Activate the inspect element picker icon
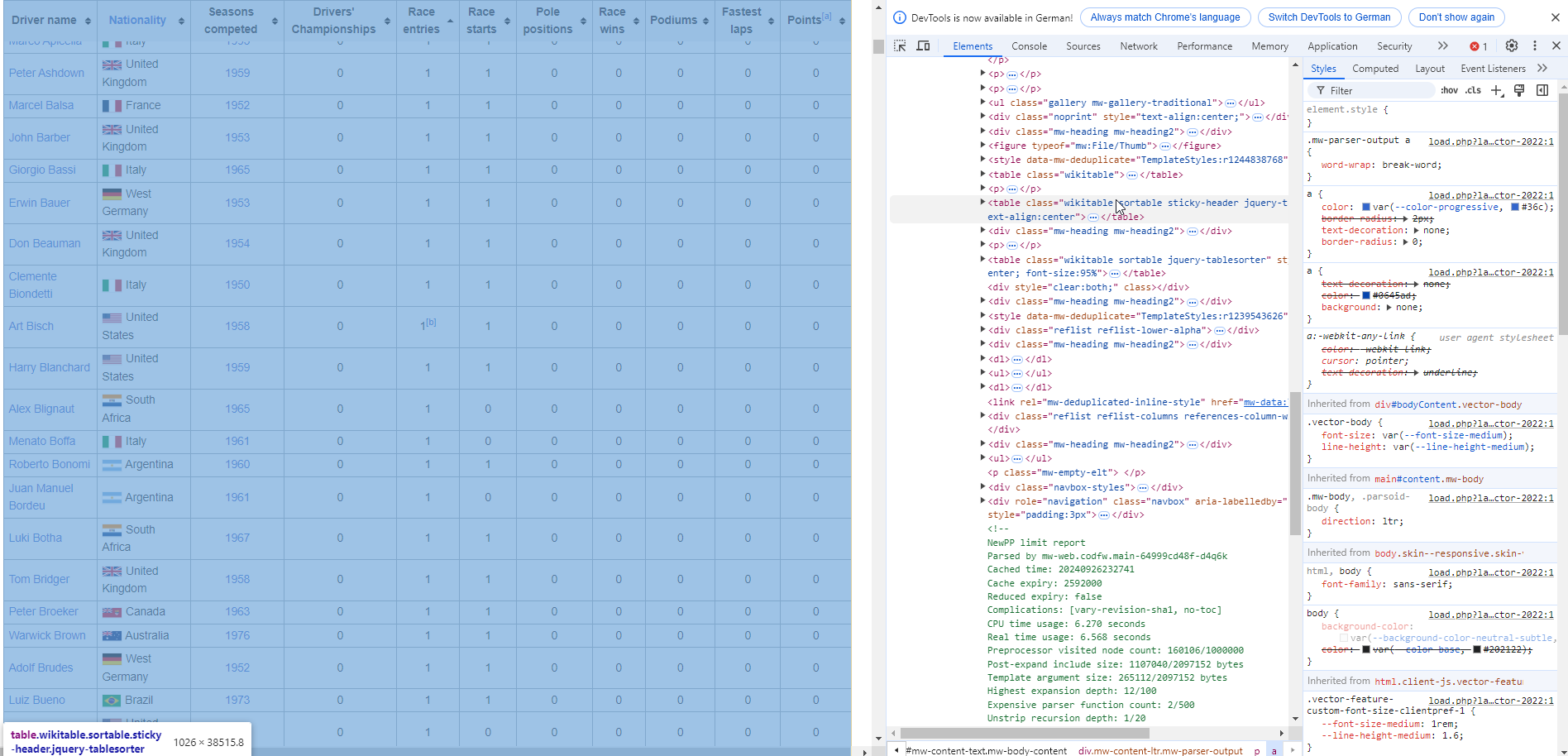 900,46
